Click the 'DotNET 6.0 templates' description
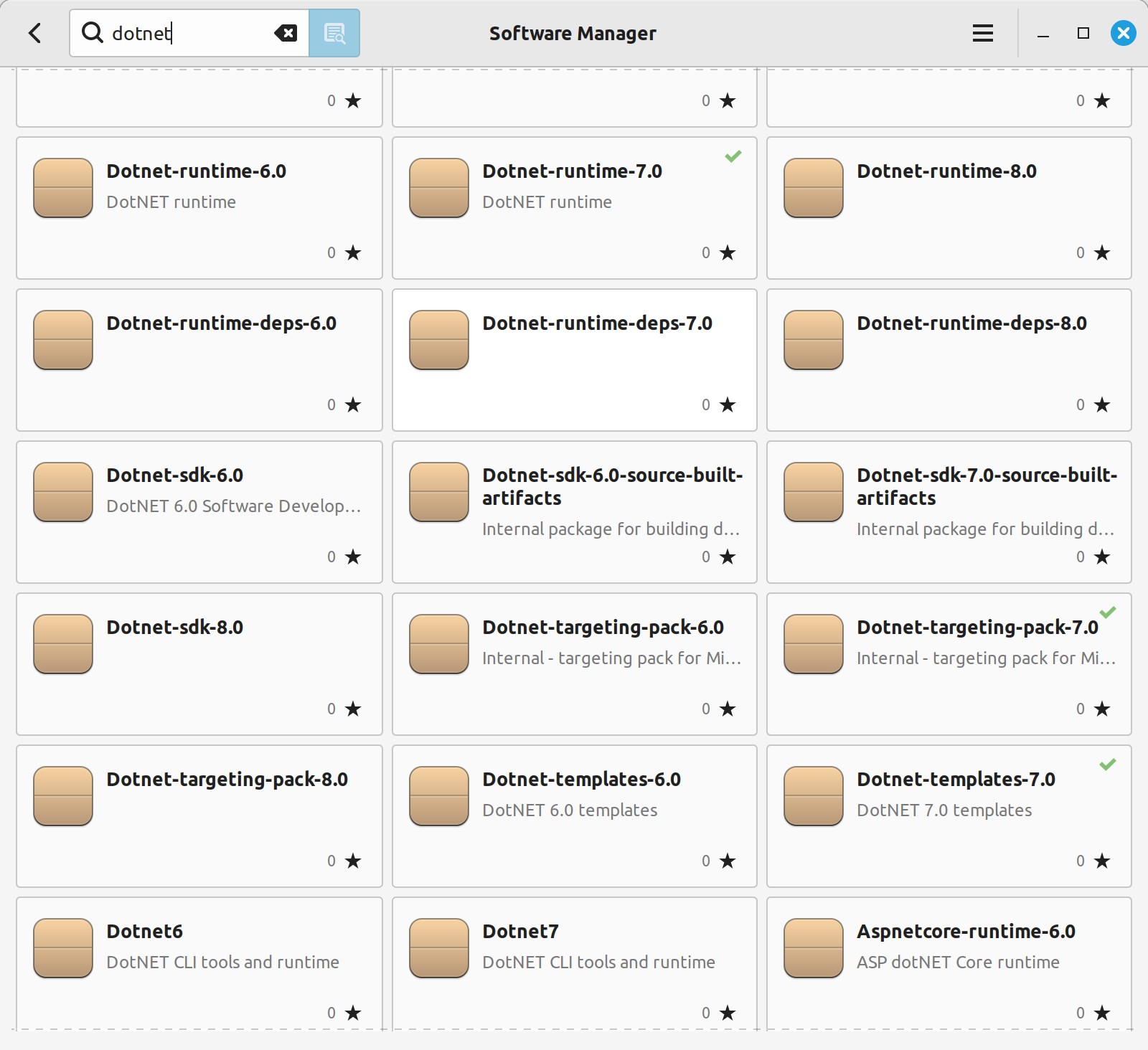Viewport: 1148px width, 1050px height. (570, 810)
